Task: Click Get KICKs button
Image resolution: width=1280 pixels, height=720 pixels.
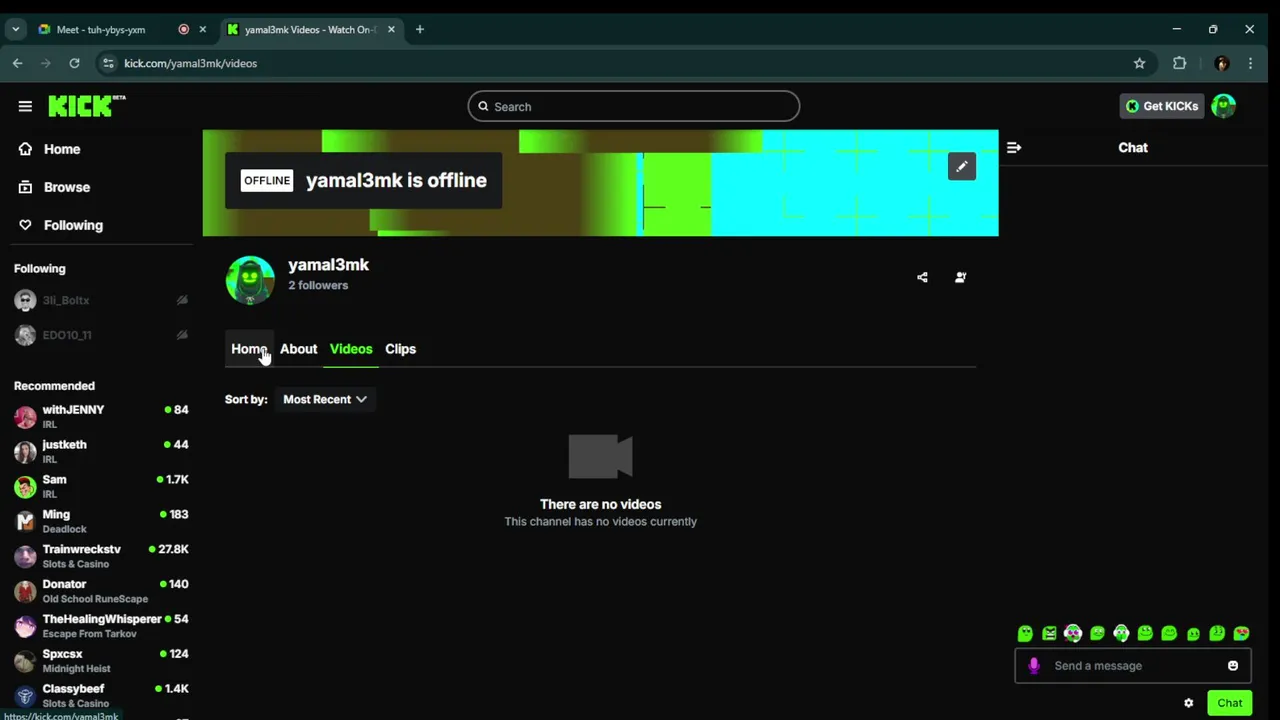Action: click(1162, 106)
